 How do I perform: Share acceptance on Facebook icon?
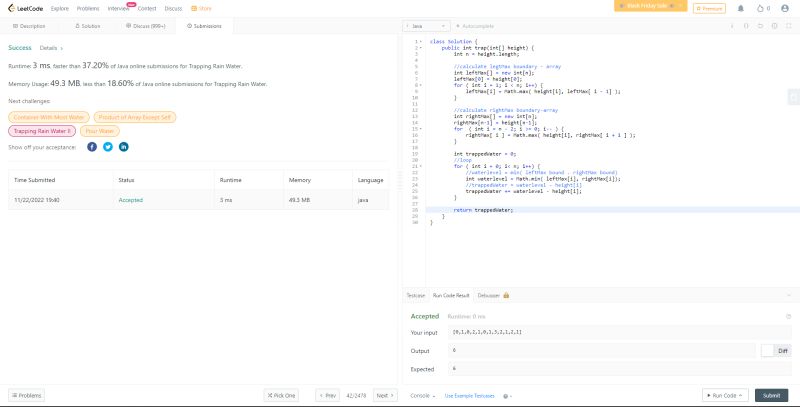pos(92,146)
